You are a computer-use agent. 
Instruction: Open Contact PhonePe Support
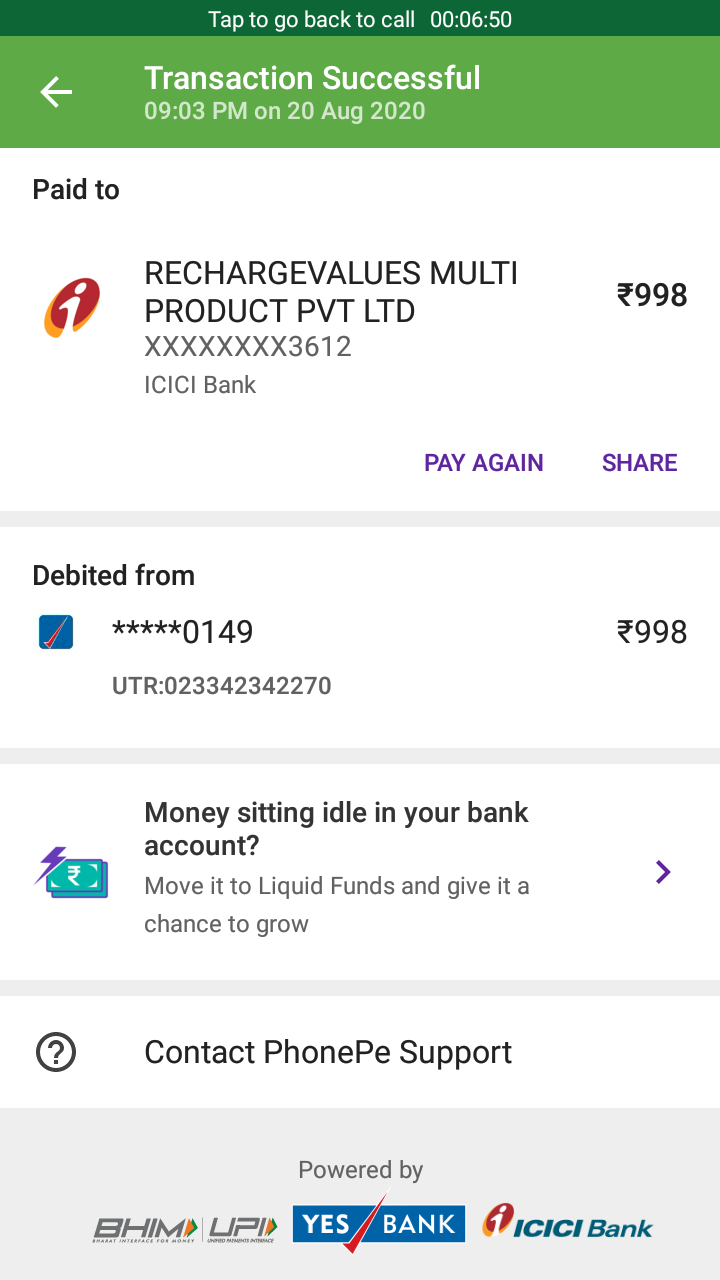tap(328, 1052)
